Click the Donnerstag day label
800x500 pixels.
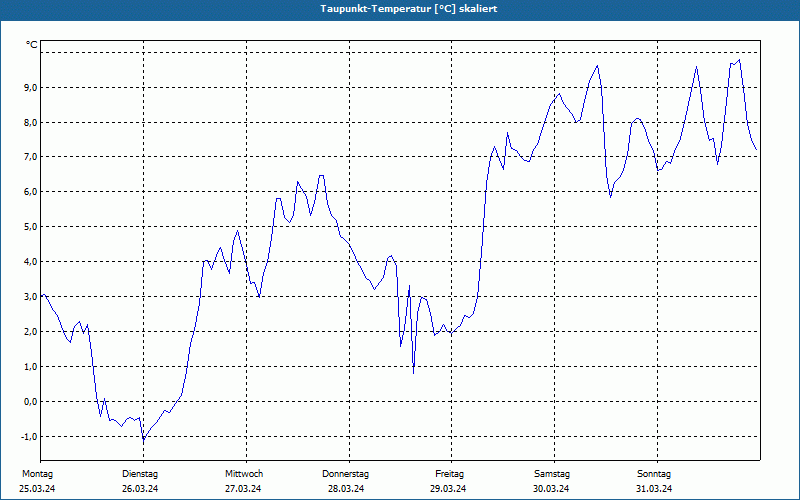(x=345, y=474)
